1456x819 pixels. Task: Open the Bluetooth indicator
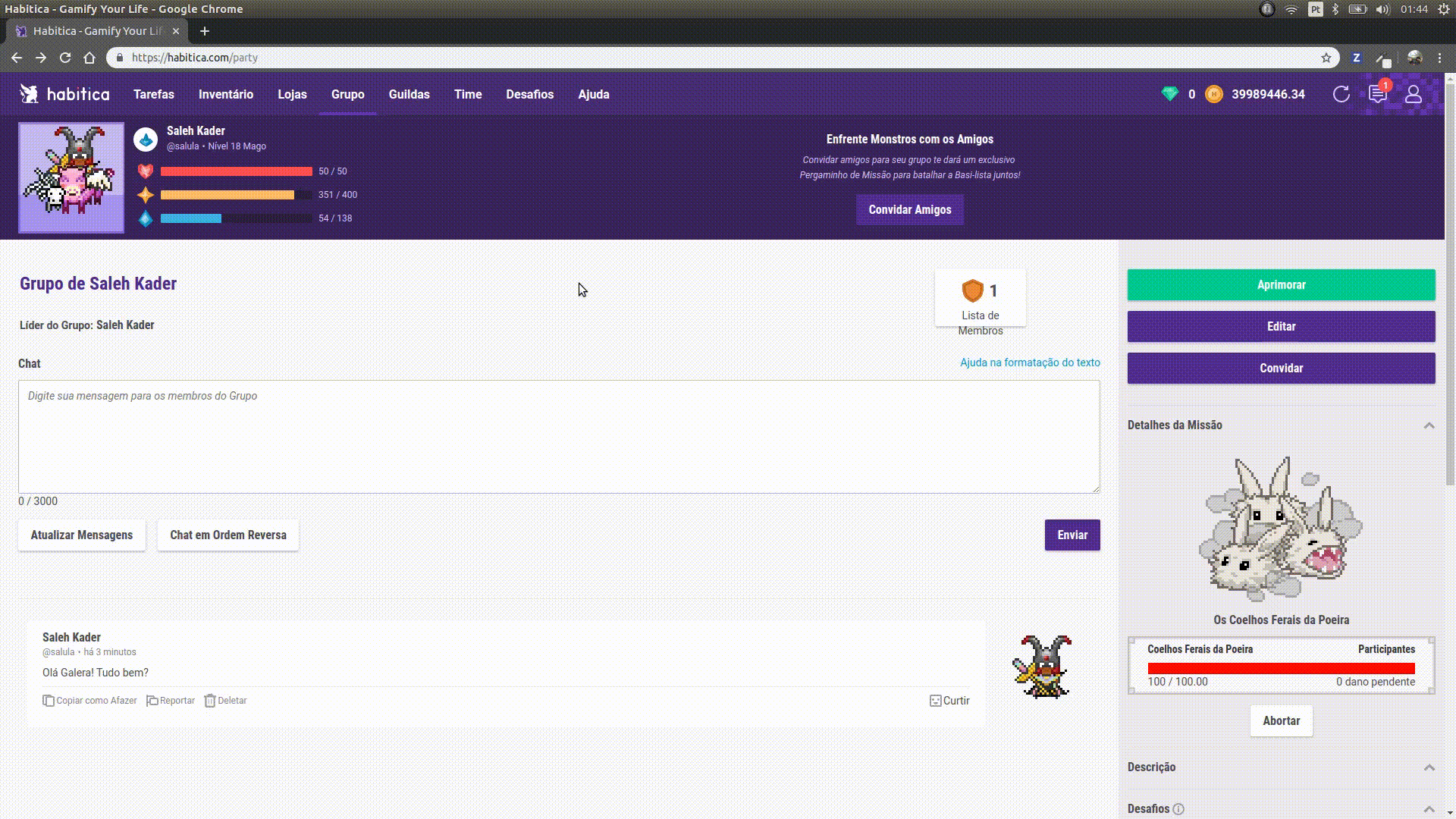(x=1335, y=9)
